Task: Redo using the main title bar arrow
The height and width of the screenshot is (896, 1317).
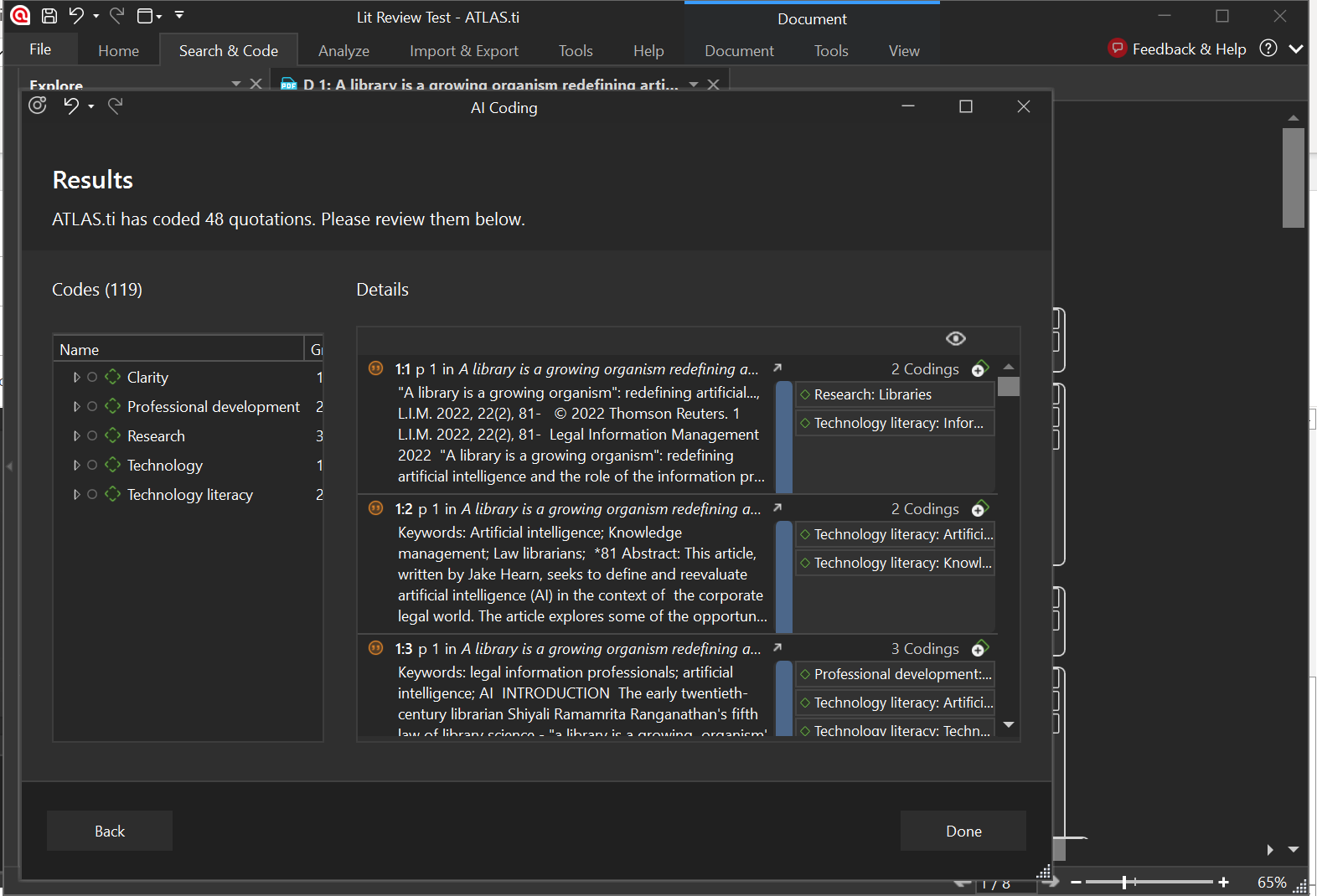Action: (117, 15)
